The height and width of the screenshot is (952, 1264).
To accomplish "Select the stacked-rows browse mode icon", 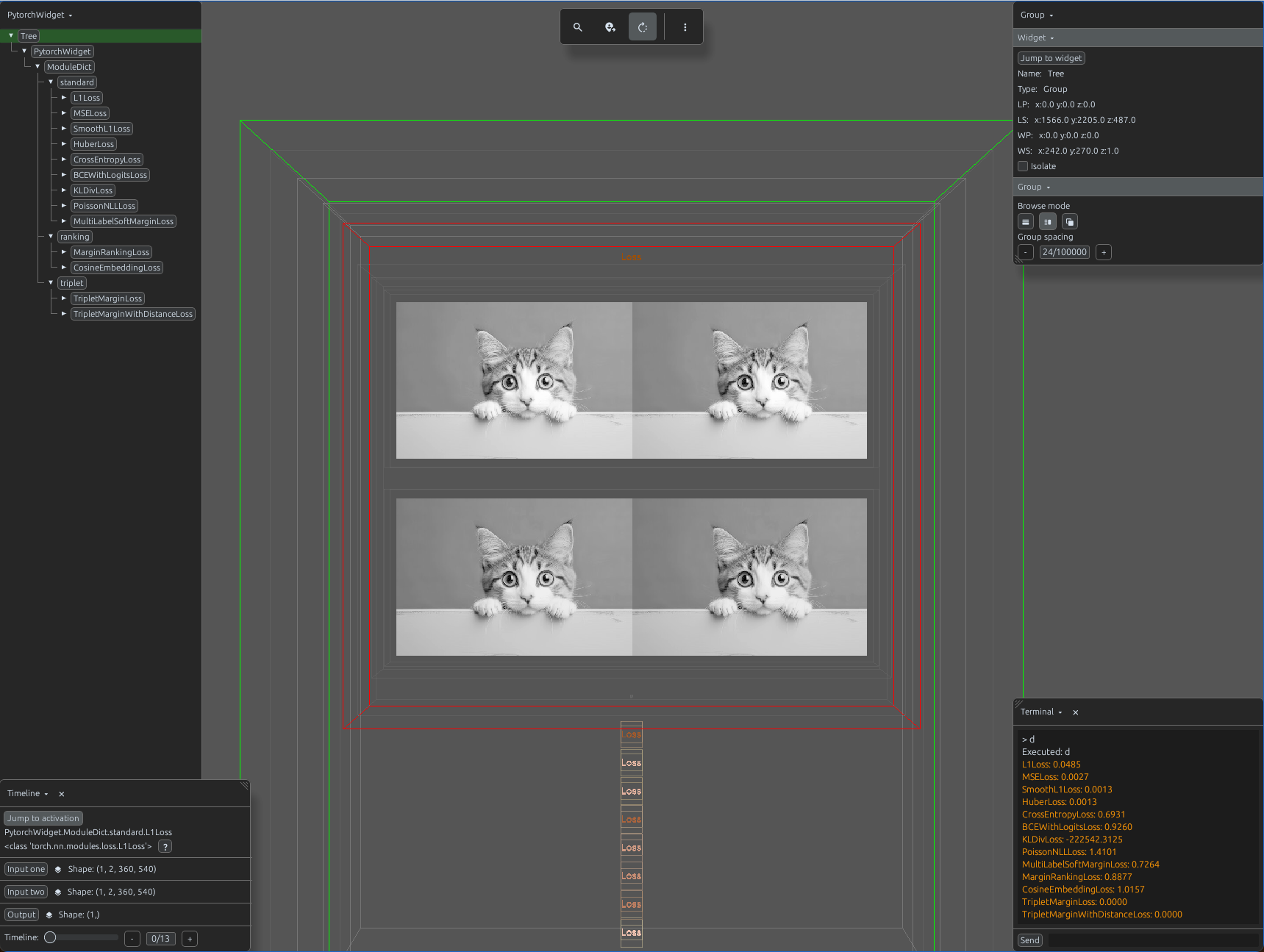I will [1026, 221].
